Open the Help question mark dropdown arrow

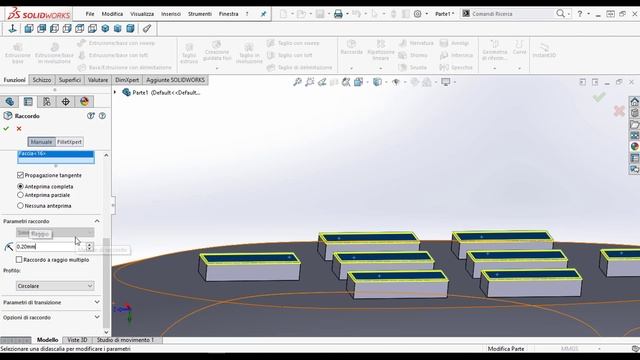(x=588, y=14)
